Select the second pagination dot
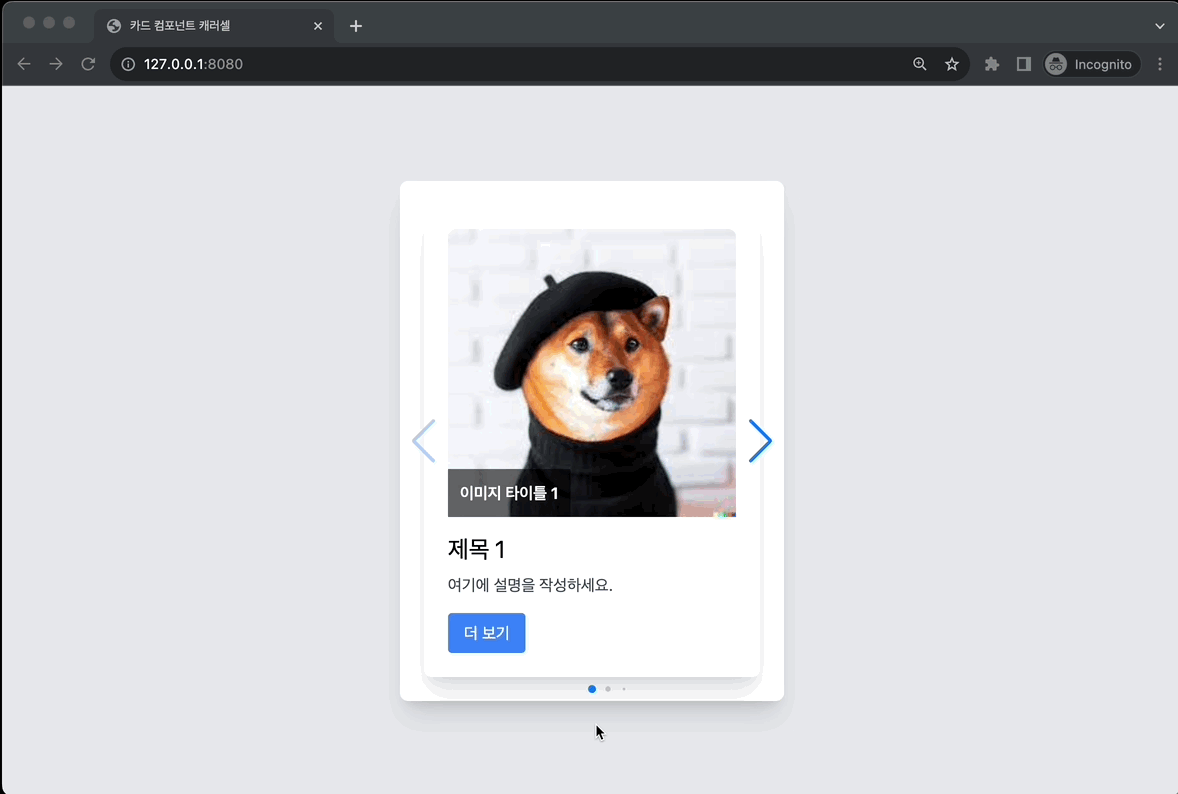This screenshot has width=1178, height=794. (x=608, y=689)
